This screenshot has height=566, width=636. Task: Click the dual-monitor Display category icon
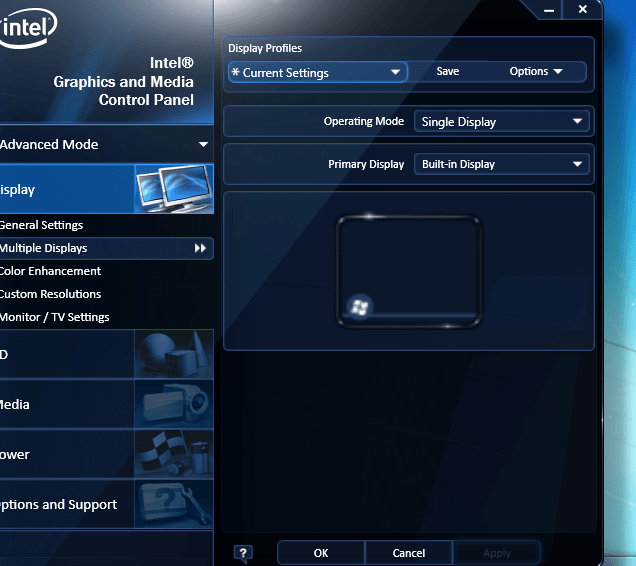pos(174,189)
